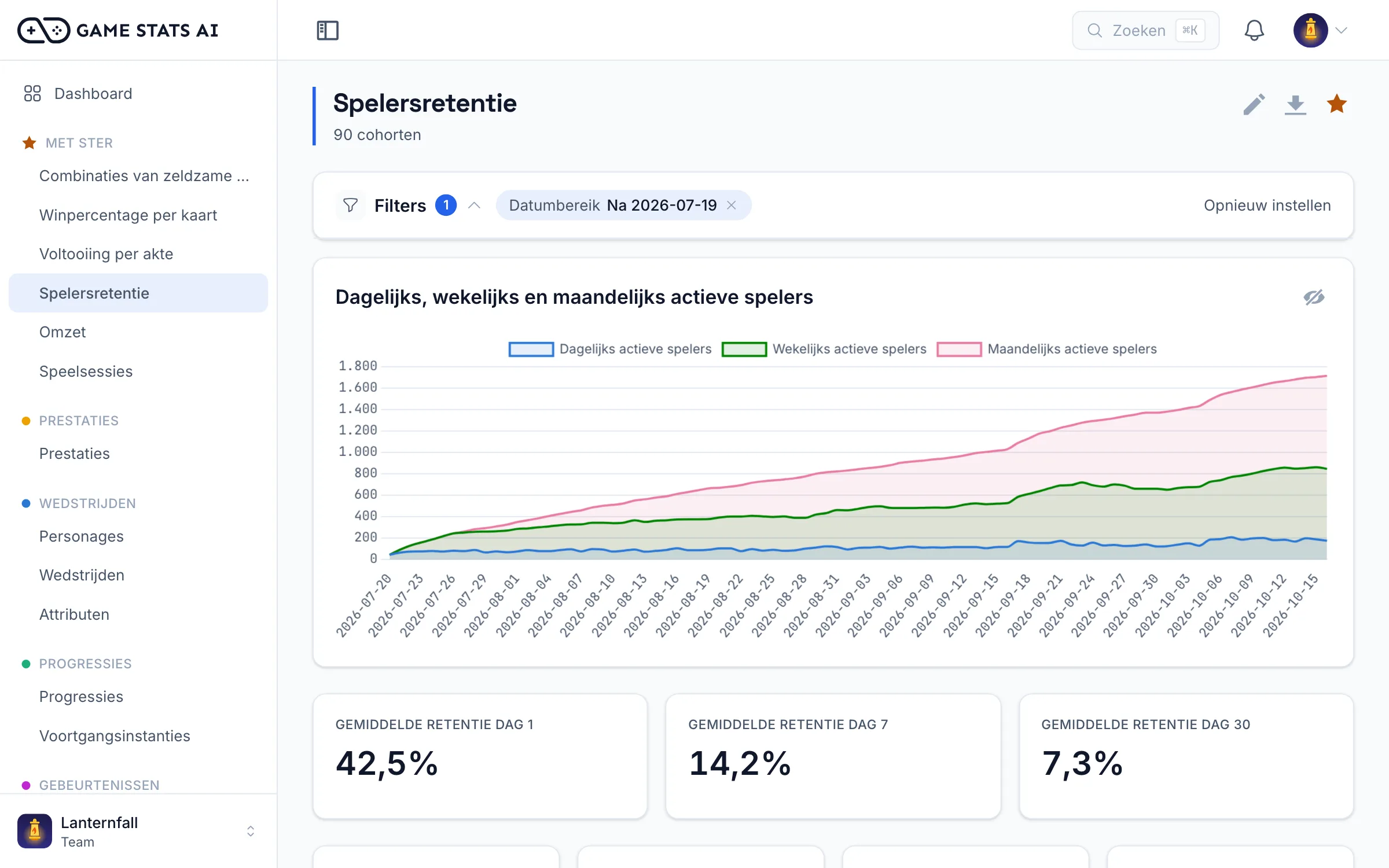This screenshot has width=1389, height=868.
Task: Open Progressies page in sidebar
Action: coord(138,697)
